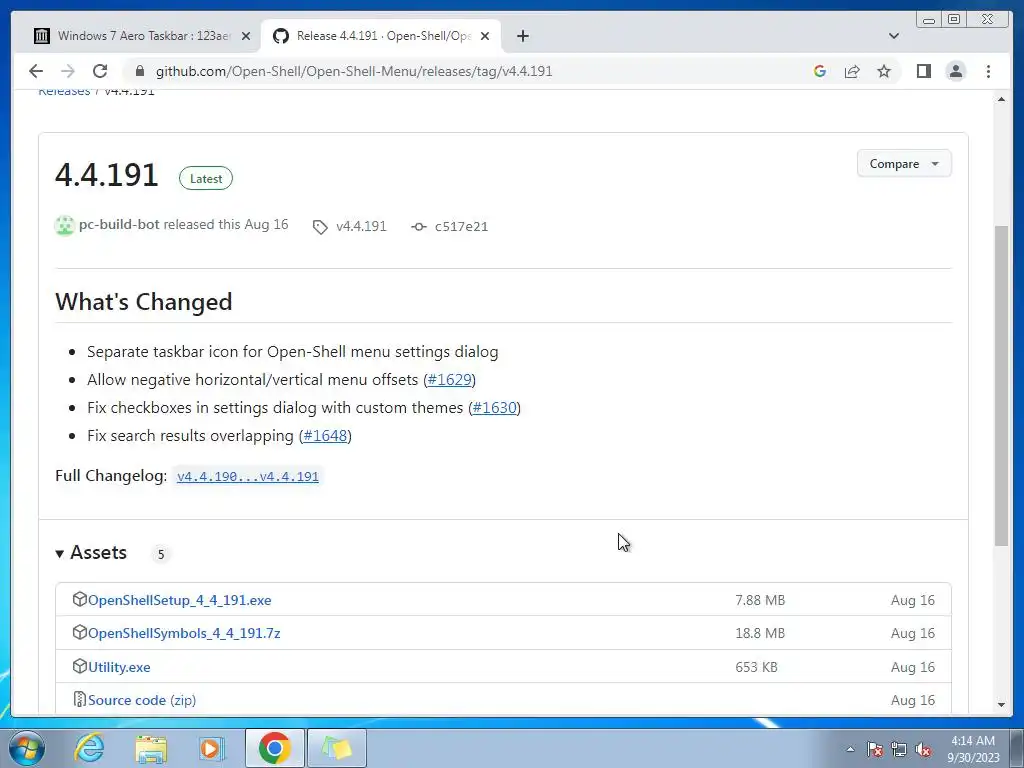Close the Release 4.4.191 tab
1024x768 pixels.
(485, 36)
